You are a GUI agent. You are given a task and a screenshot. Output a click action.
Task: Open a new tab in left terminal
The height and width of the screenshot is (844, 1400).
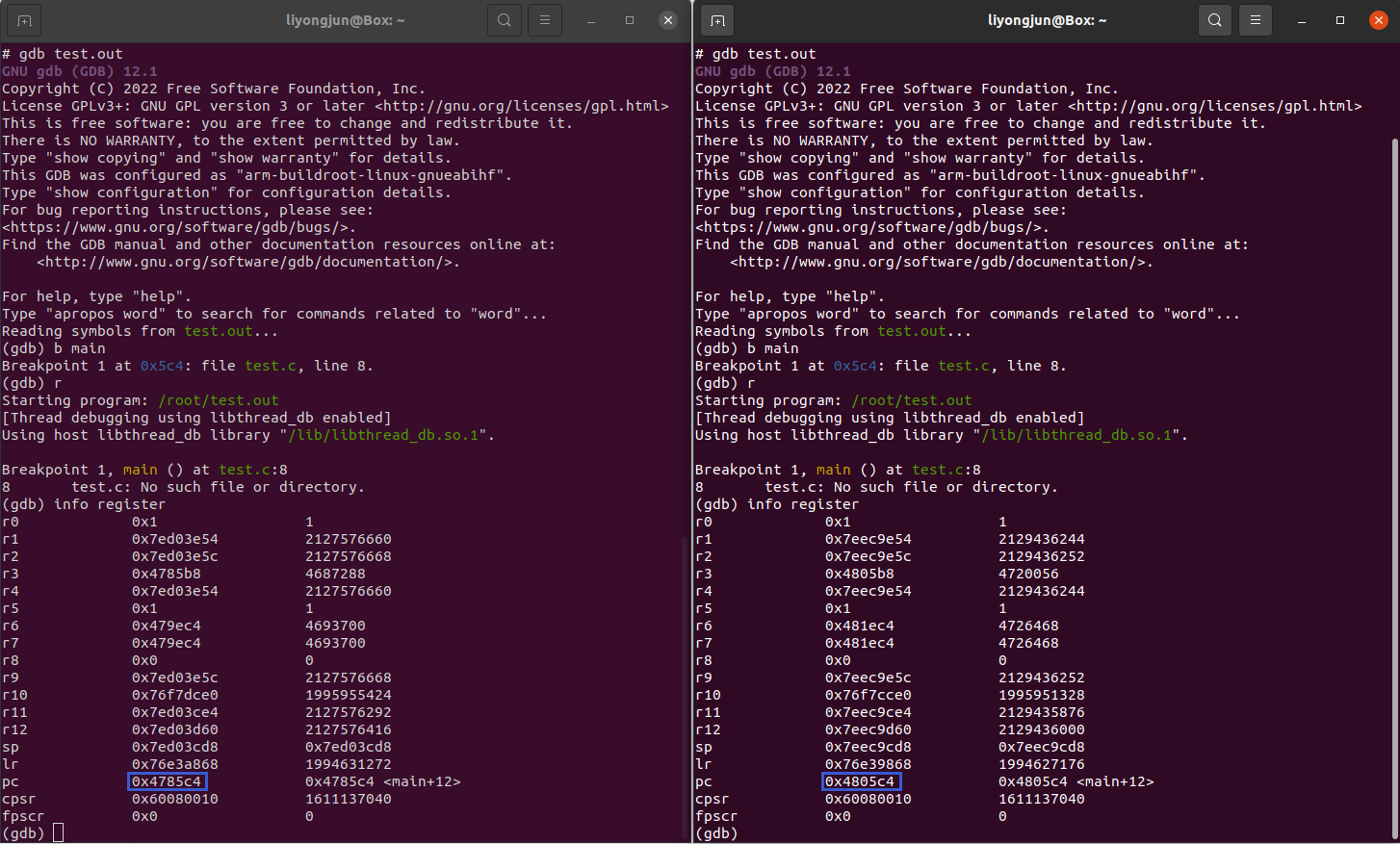point(24,20)
